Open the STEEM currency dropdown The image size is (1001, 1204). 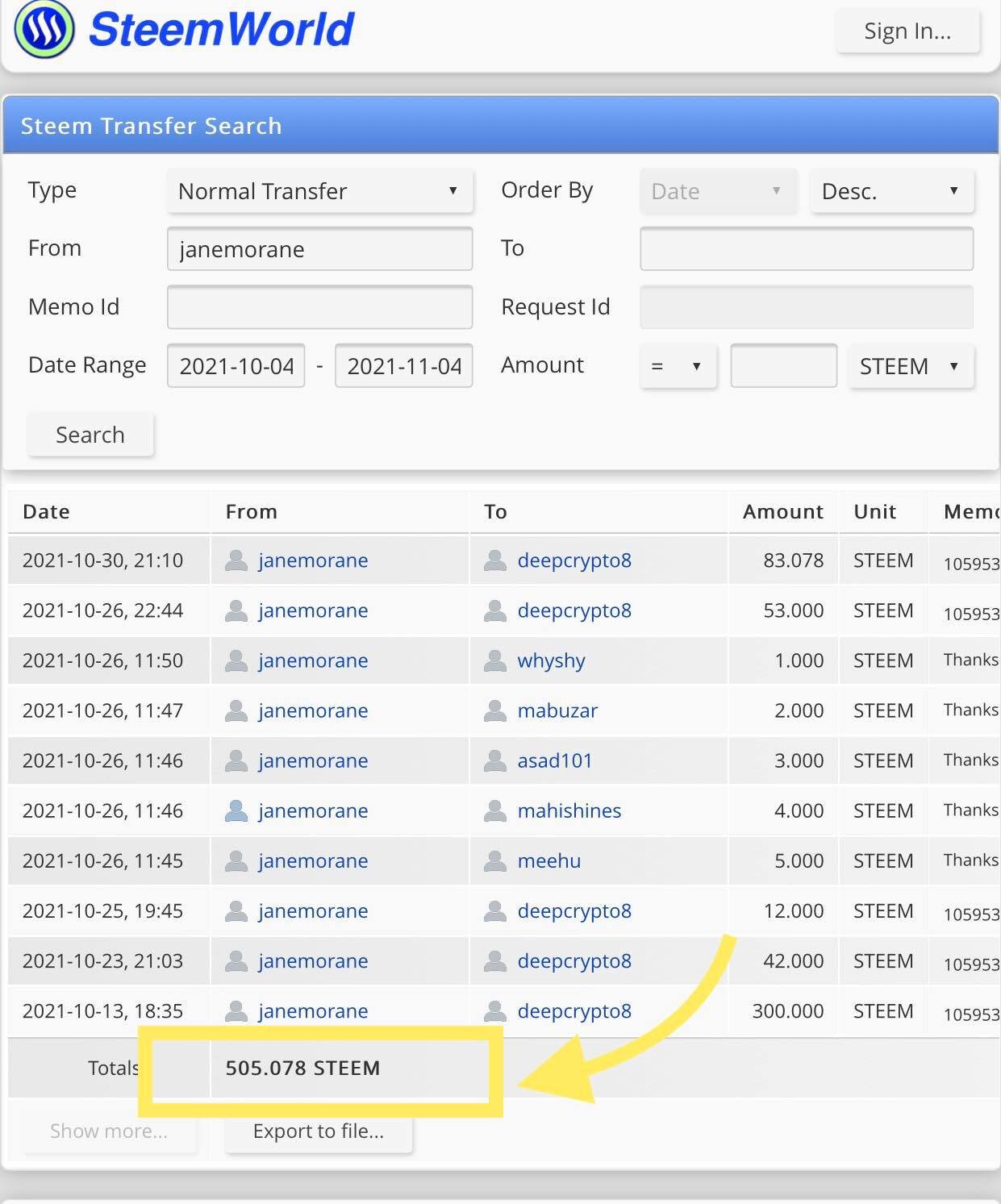click(911, 366)
